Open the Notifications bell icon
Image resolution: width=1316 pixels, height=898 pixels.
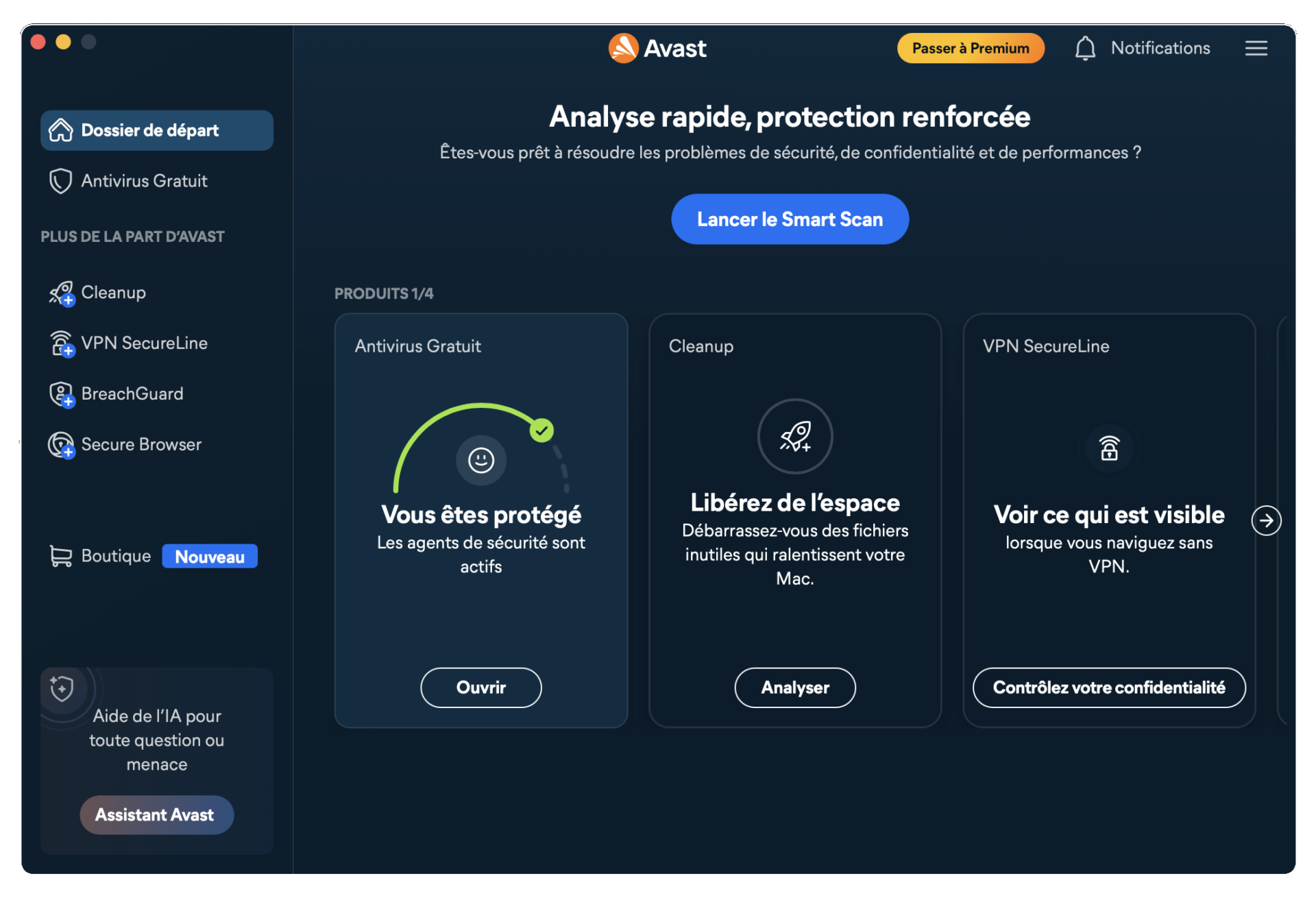(1085, 48)
